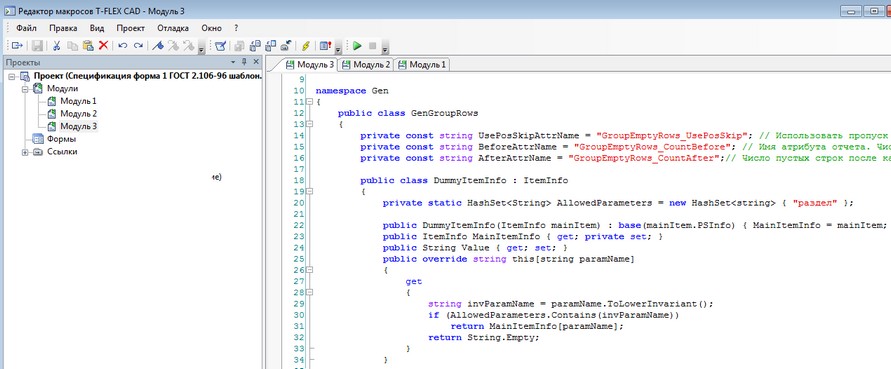This screenshot has width=891, height=369.
Task: Maximize the macro editor window
Action: (873, 10)
